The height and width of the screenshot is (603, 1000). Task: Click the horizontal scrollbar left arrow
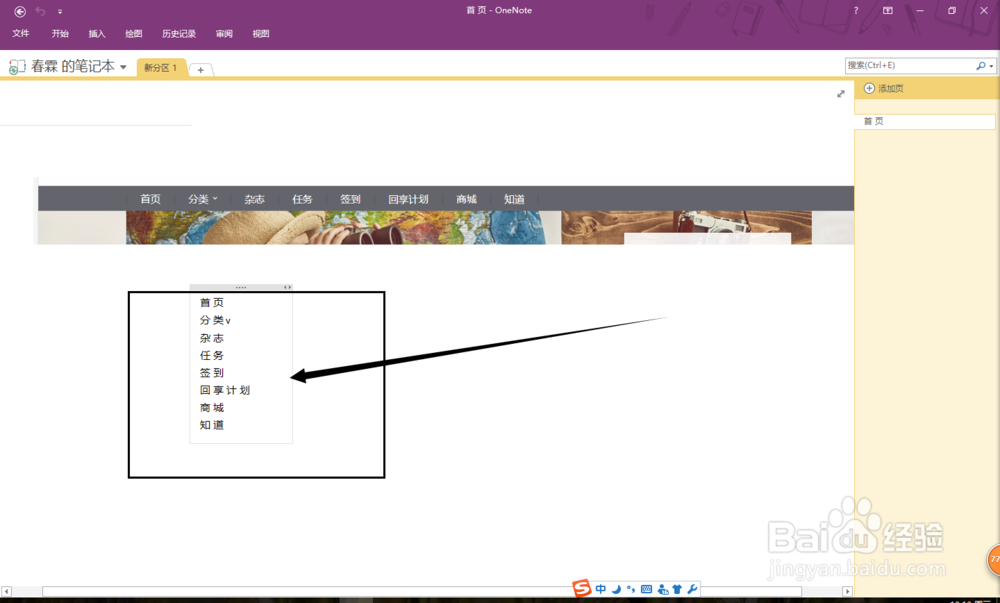click(6, 592)
